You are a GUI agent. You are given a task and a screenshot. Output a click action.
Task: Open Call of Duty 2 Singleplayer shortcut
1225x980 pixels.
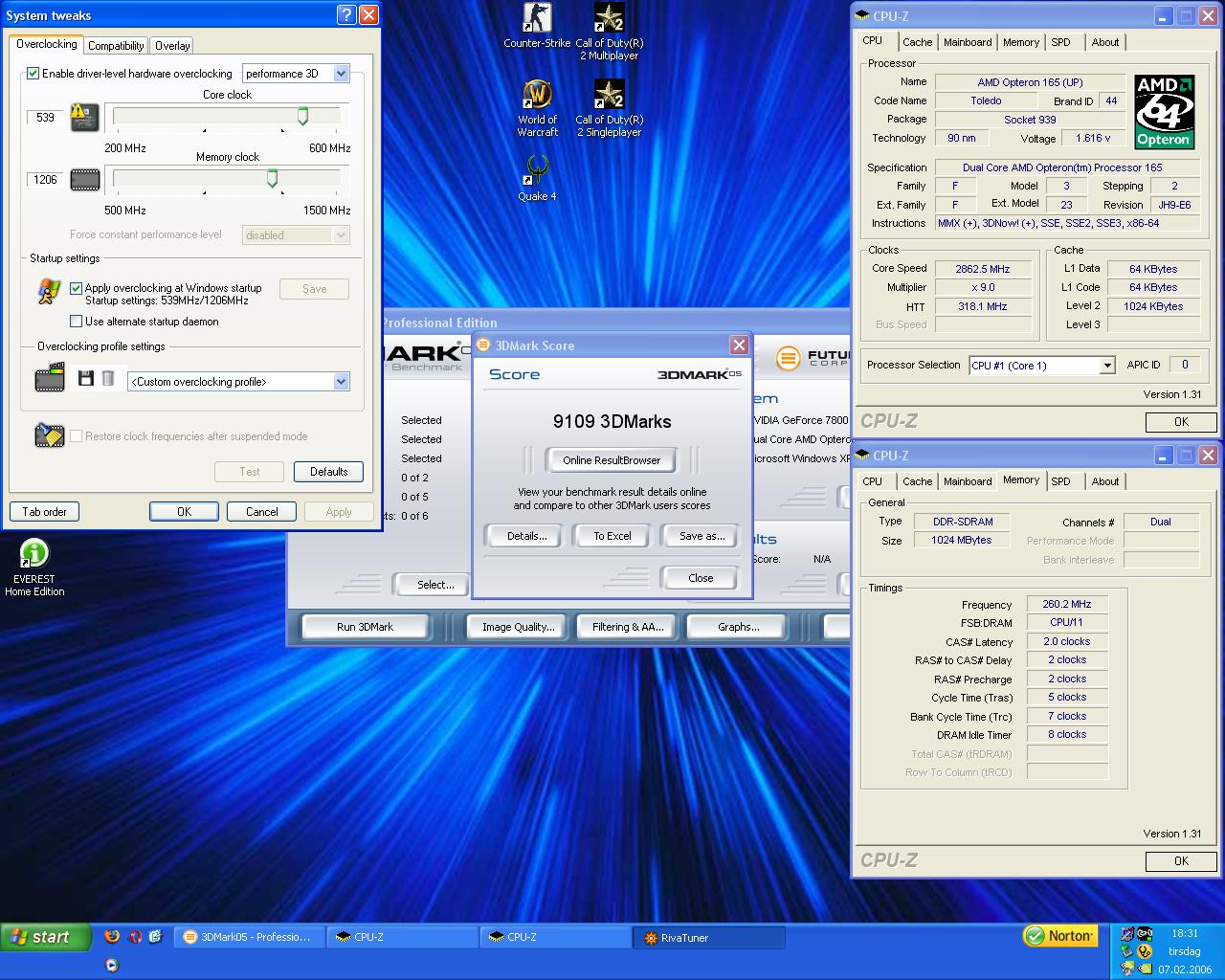[609, 108]
